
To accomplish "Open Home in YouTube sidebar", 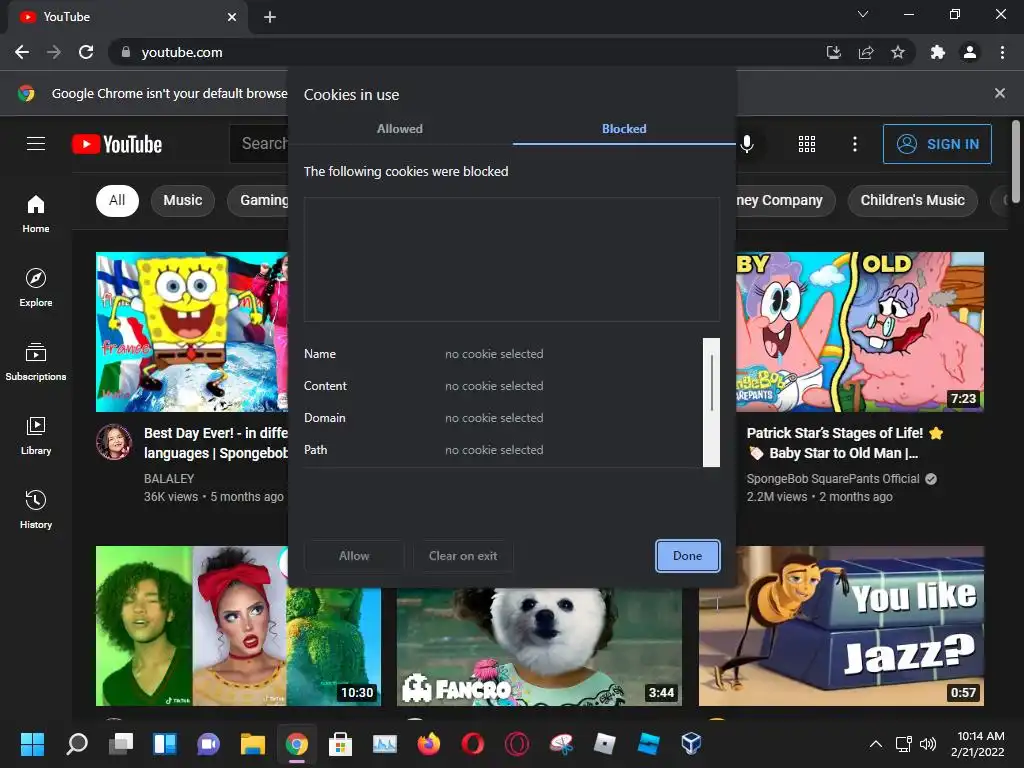I will (x=36, y=214).
